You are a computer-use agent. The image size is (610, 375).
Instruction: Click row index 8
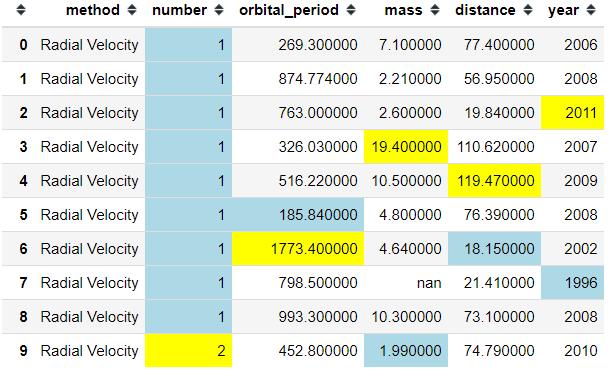tap(23, 317)
